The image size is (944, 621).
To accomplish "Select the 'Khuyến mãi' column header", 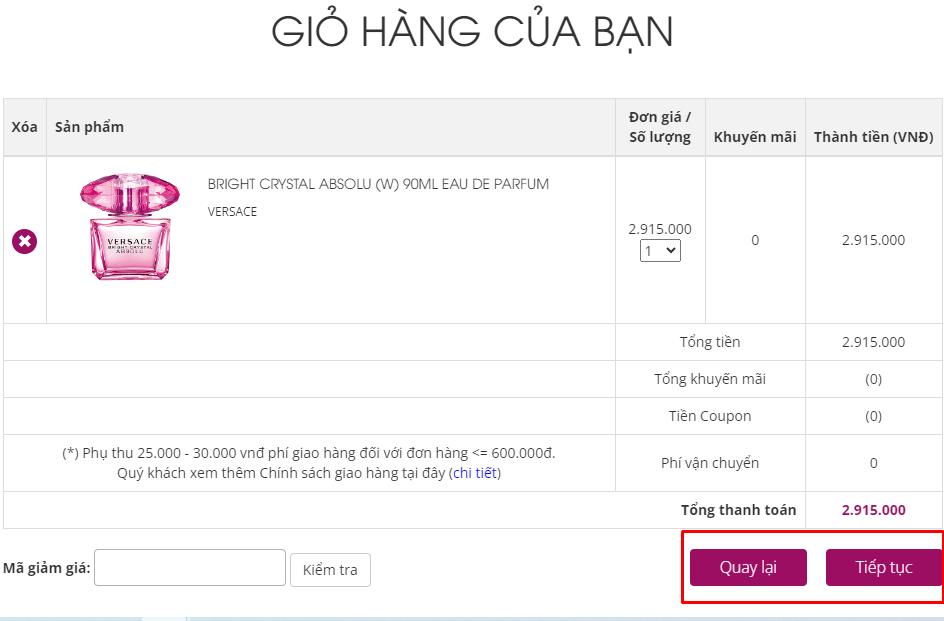I will pyautogui.click(x=755, y=137).
